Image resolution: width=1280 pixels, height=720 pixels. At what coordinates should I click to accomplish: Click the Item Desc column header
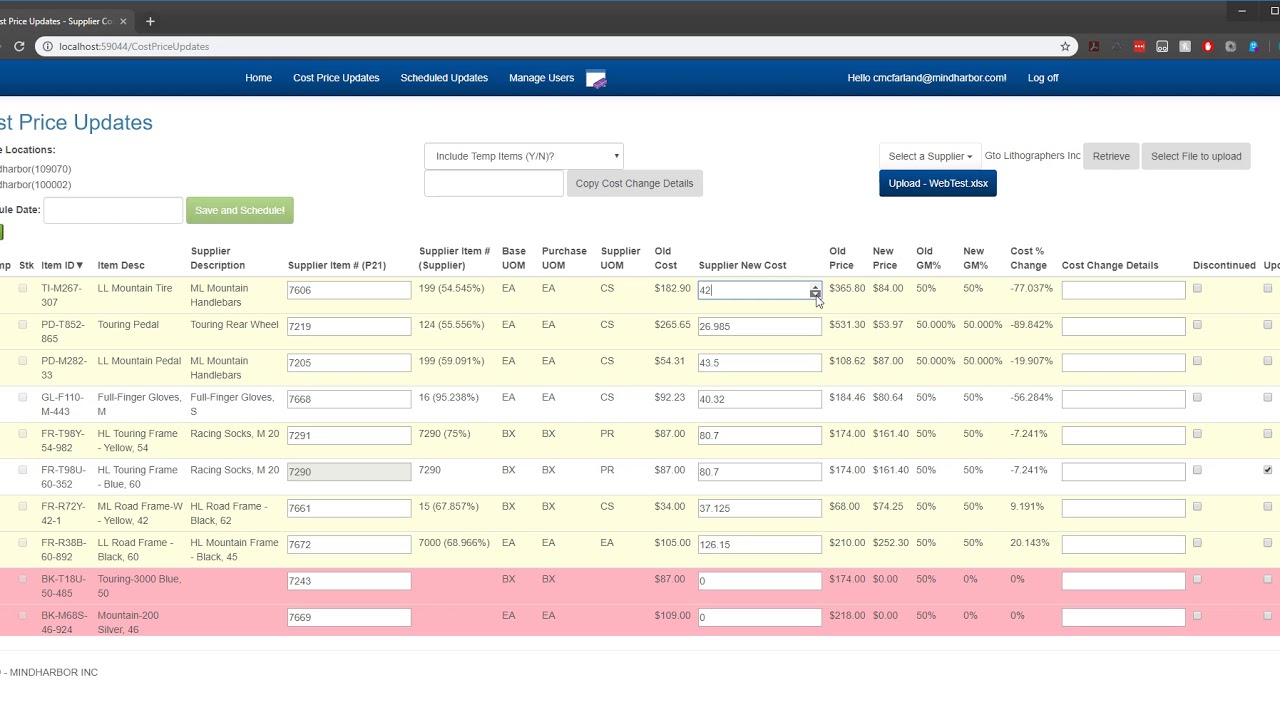point(121,265)
